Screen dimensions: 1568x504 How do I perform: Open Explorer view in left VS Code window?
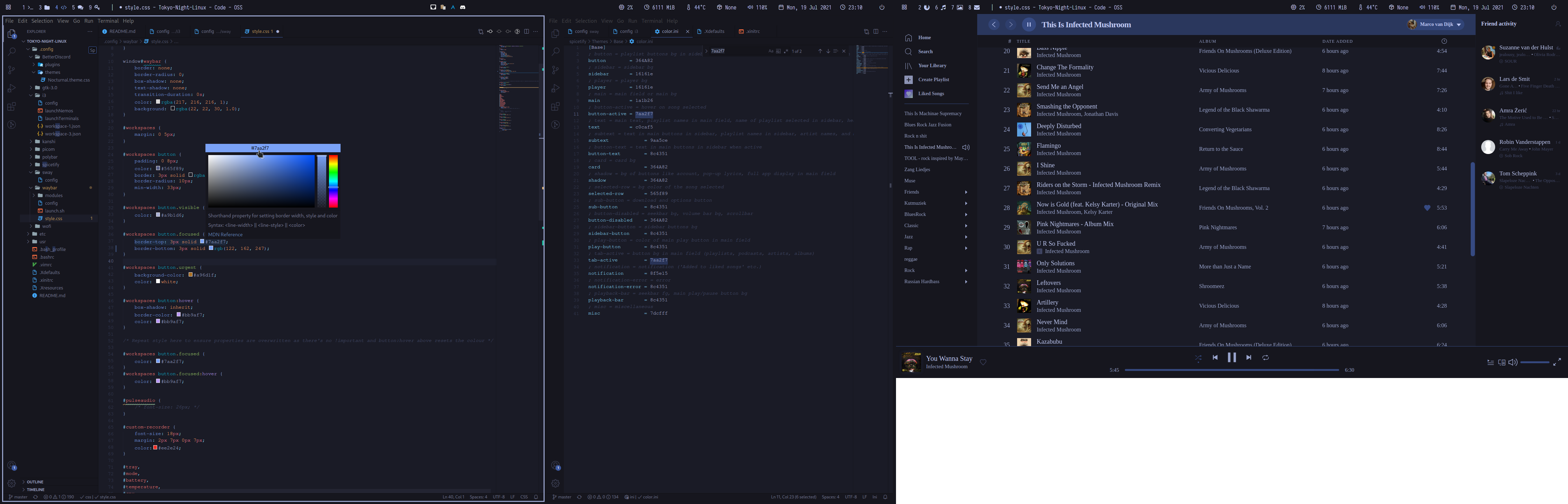coord(12,34)
